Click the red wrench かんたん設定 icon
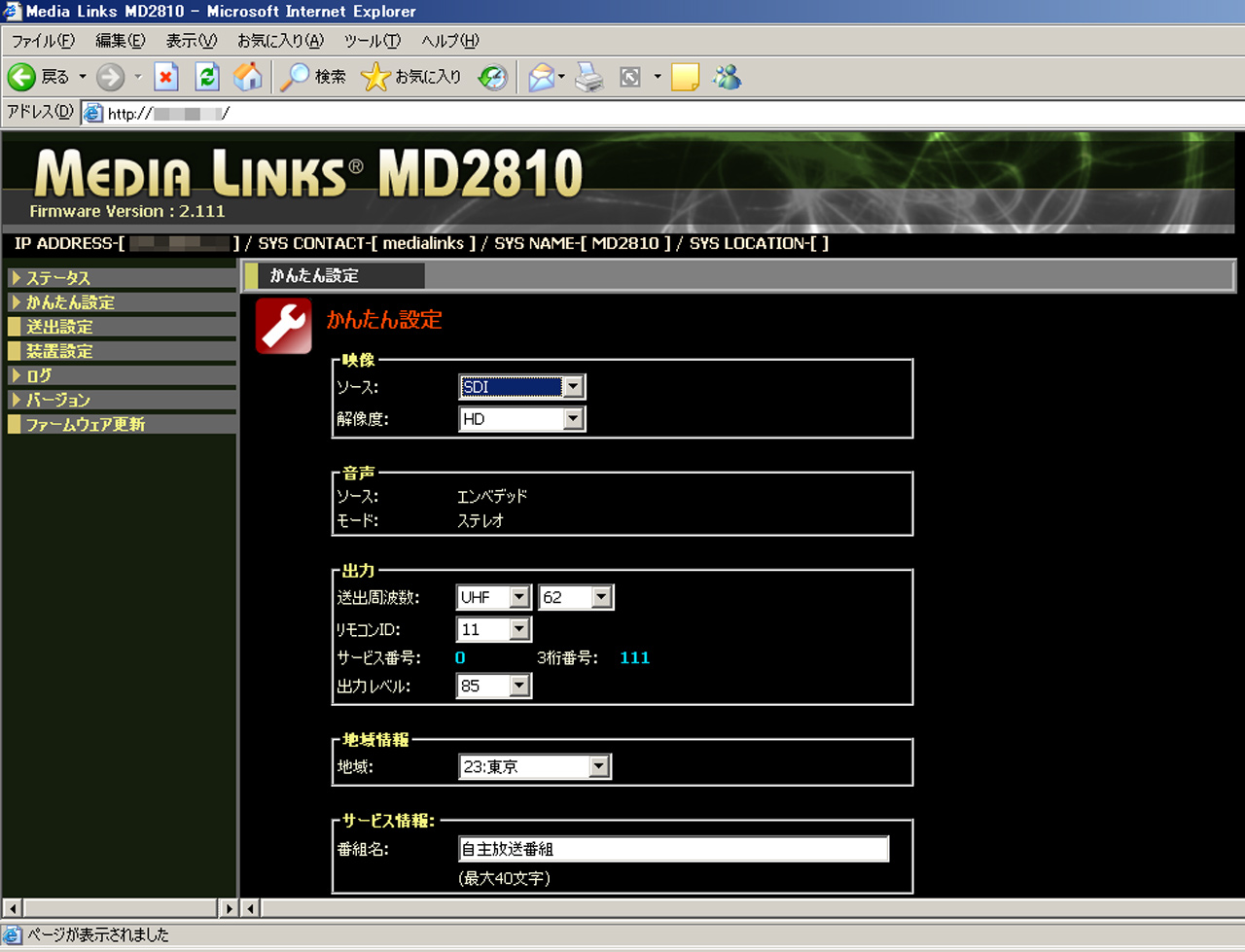The height and width of the screenshot is (952, 1245). (x=284, y=327)
